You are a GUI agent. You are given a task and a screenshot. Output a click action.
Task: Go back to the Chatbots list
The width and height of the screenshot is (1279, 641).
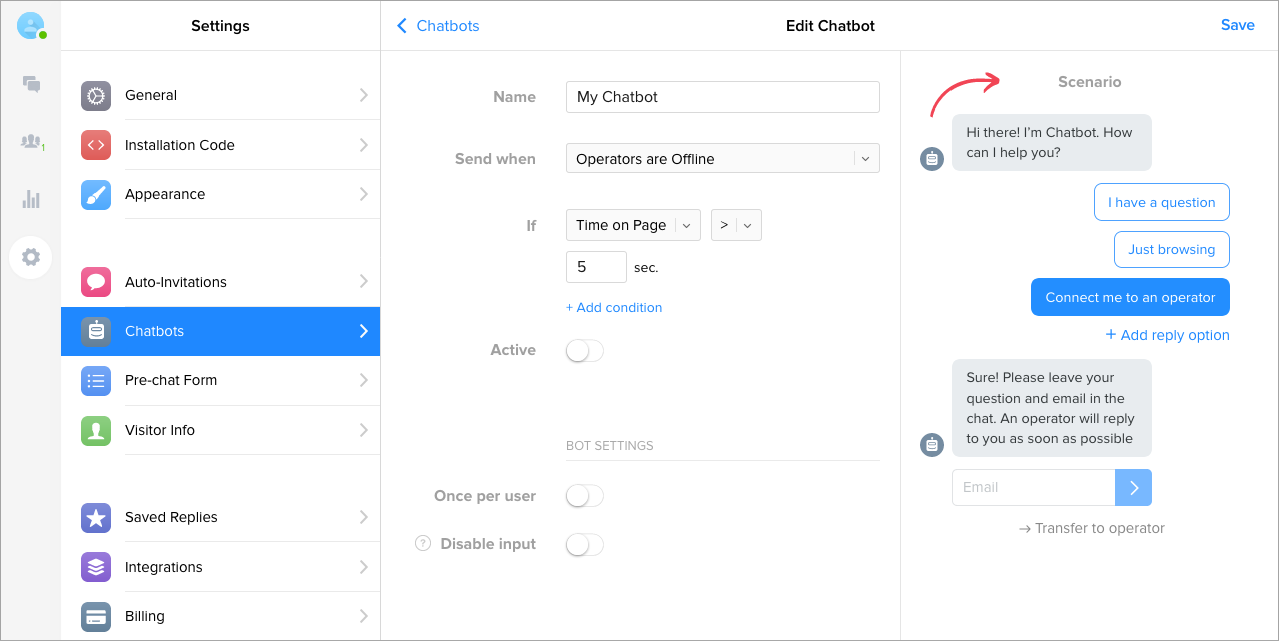point(437,25)
